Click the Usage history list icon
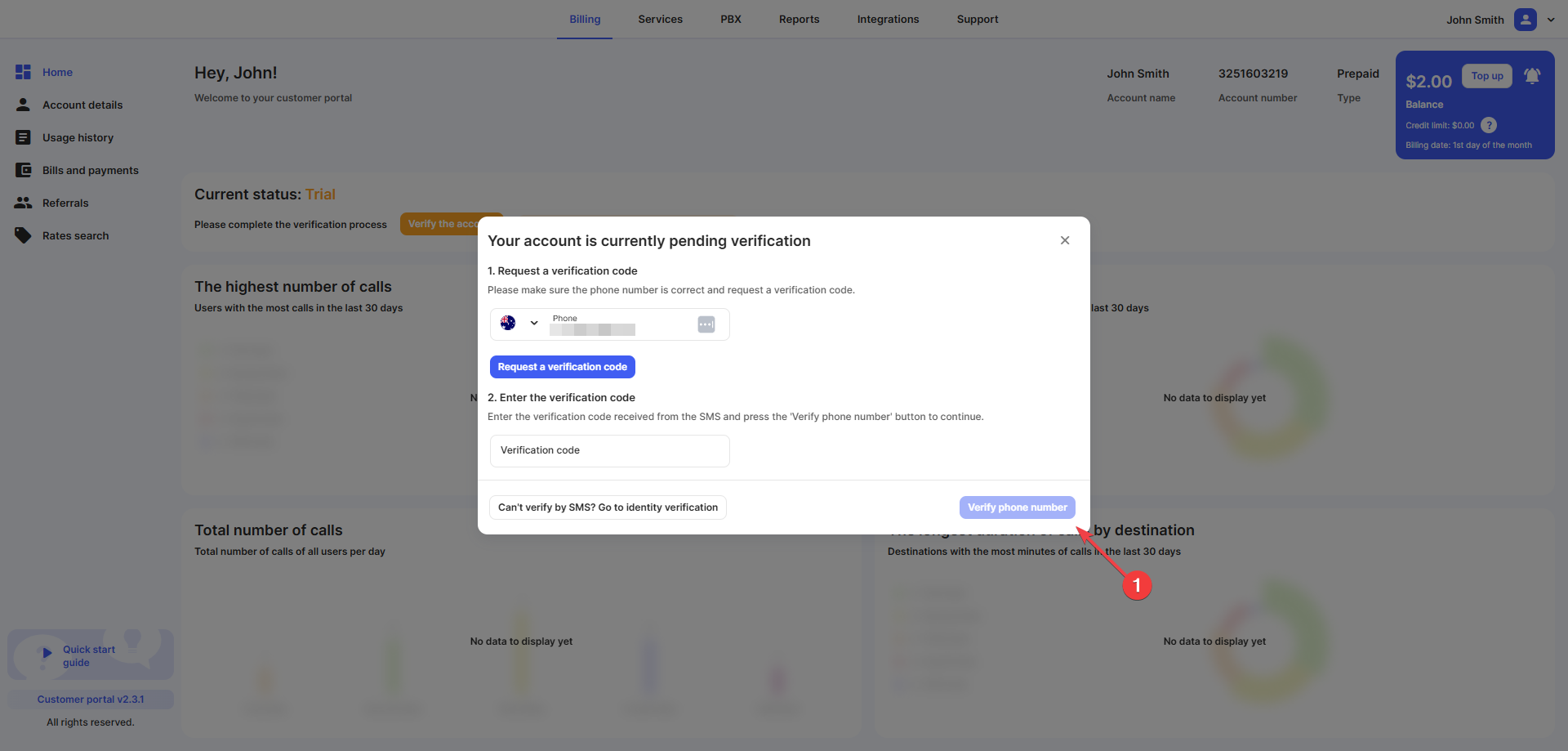This screenshot has height=751, width=1568. coord(23,137)
